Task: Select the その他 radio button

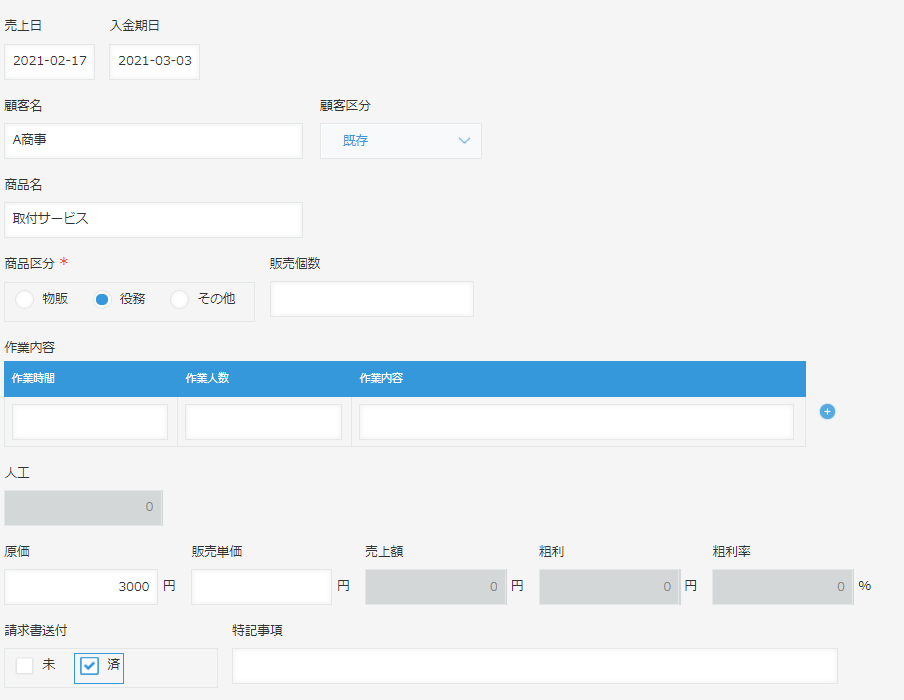Action: [180, 299]
